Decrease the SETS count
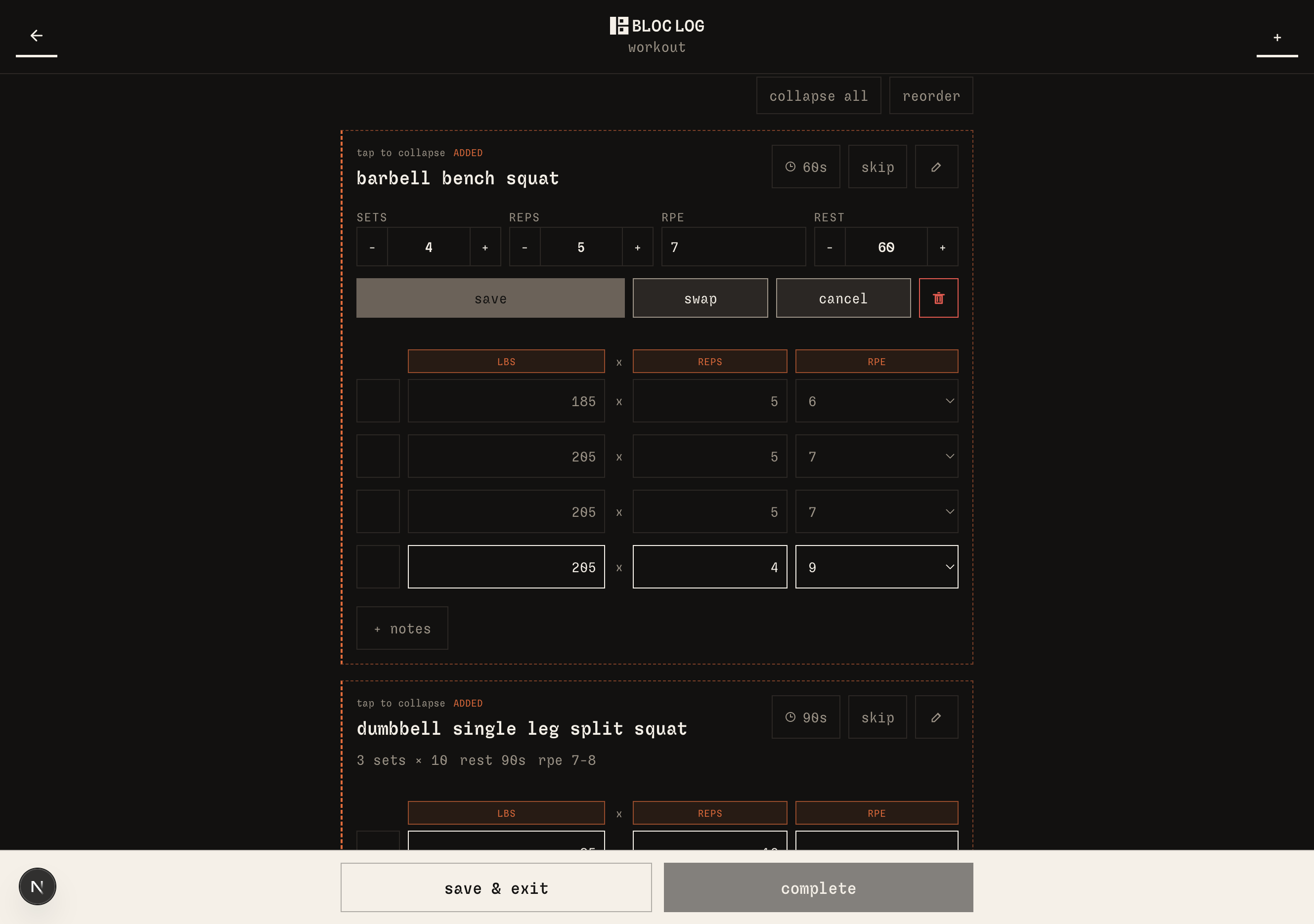1314x924 pixels. 372,247
